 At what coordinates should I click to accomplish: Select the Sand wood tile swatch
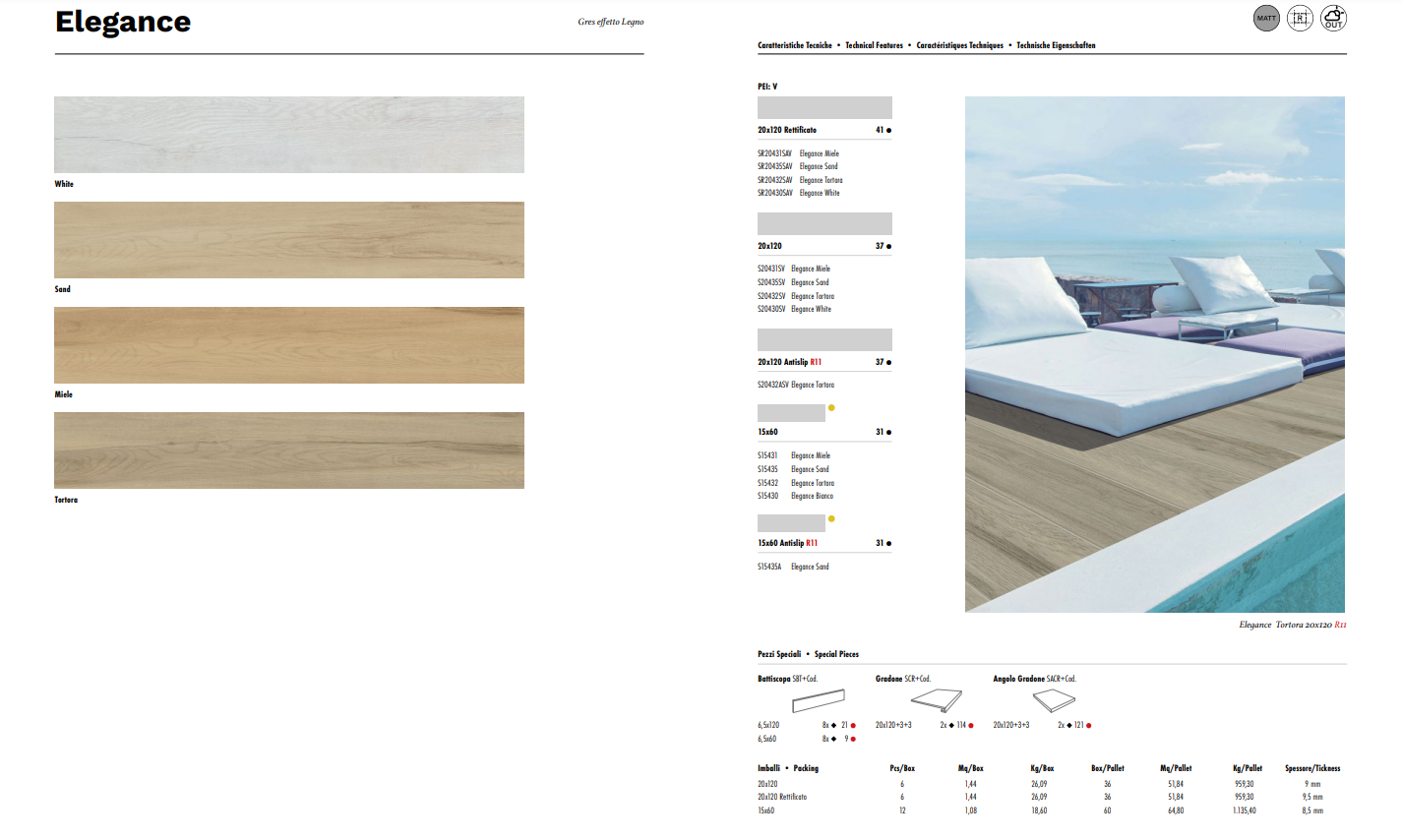click(288, 240)
